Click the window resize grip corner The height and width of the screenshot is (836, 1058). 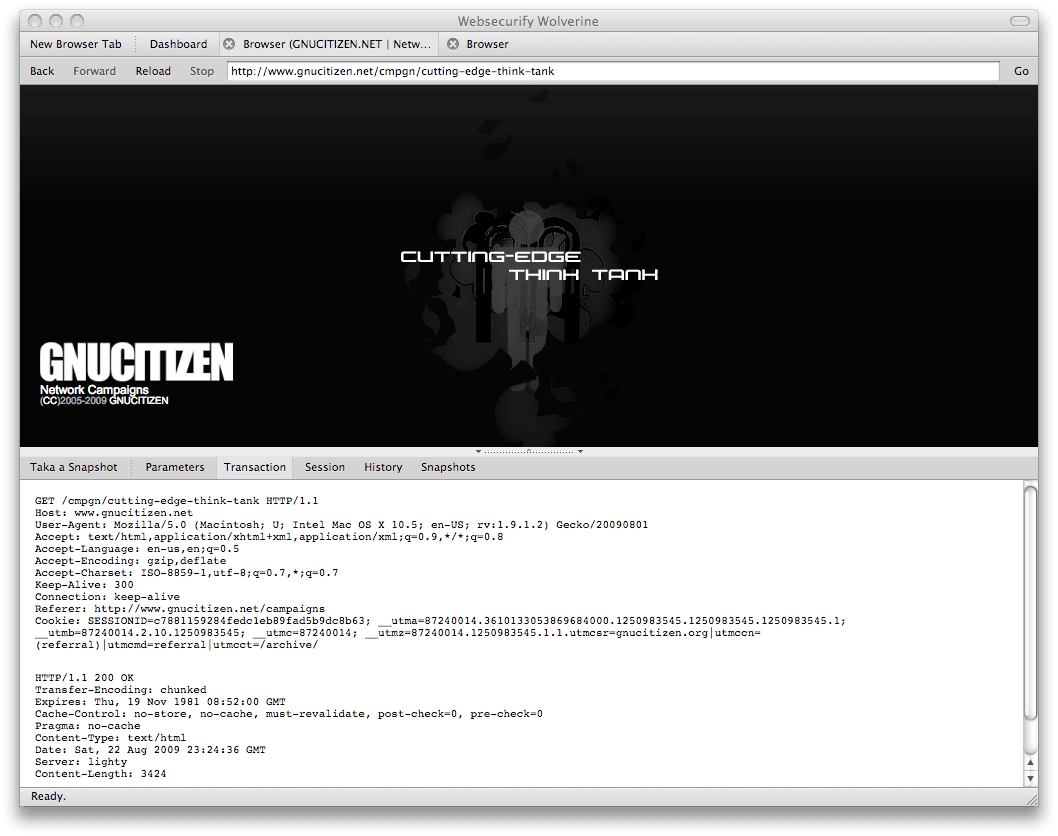pyautogui.click(x=1032, y=800)
